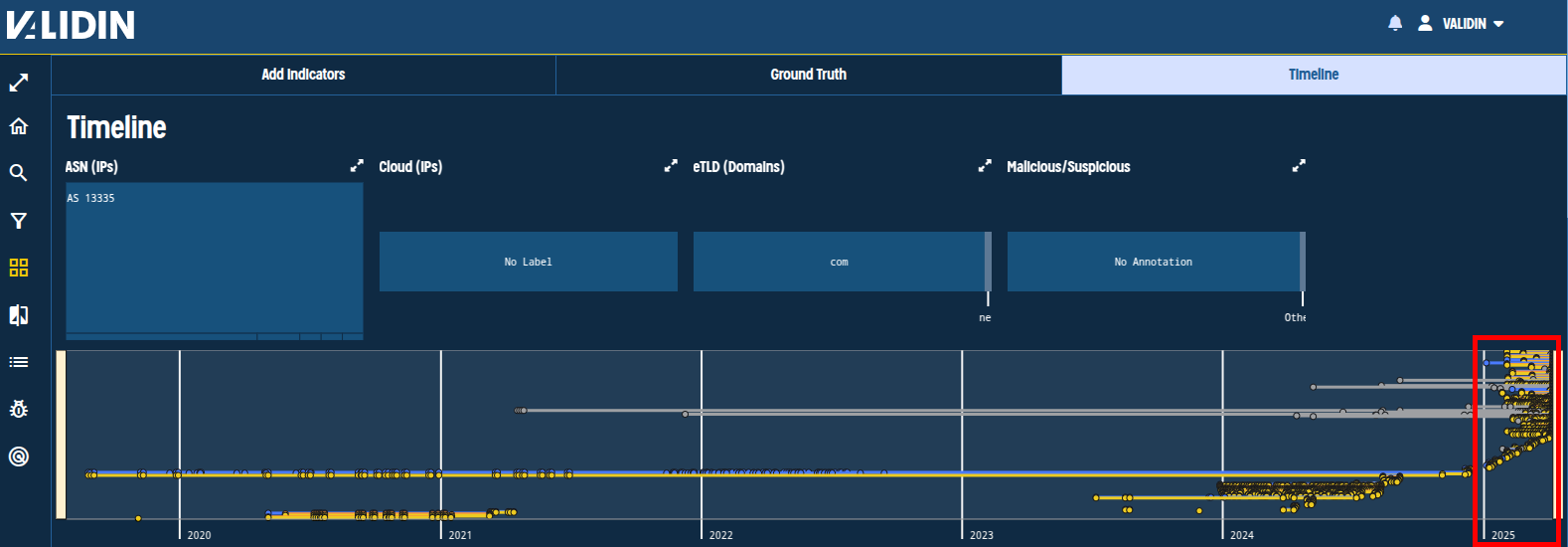This screenshot has height=547, width=1568.
Task: Open the notifications bell
Action: 1395,23
